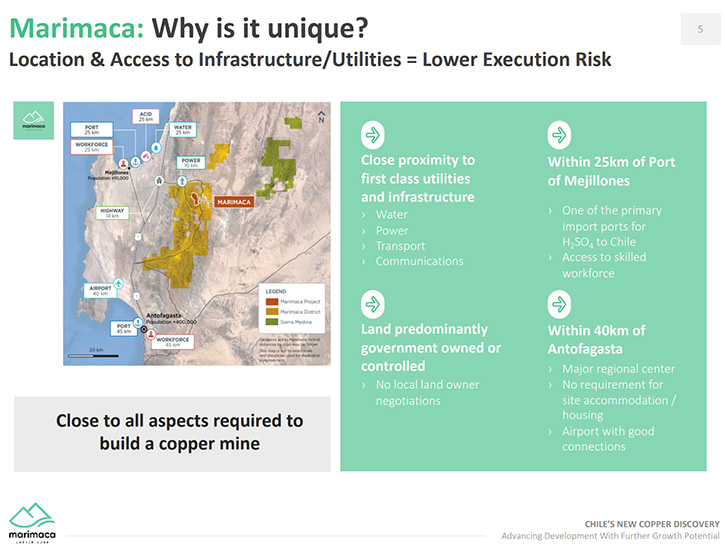Click the Sierra Medina green legend swatch

[271, 322]
